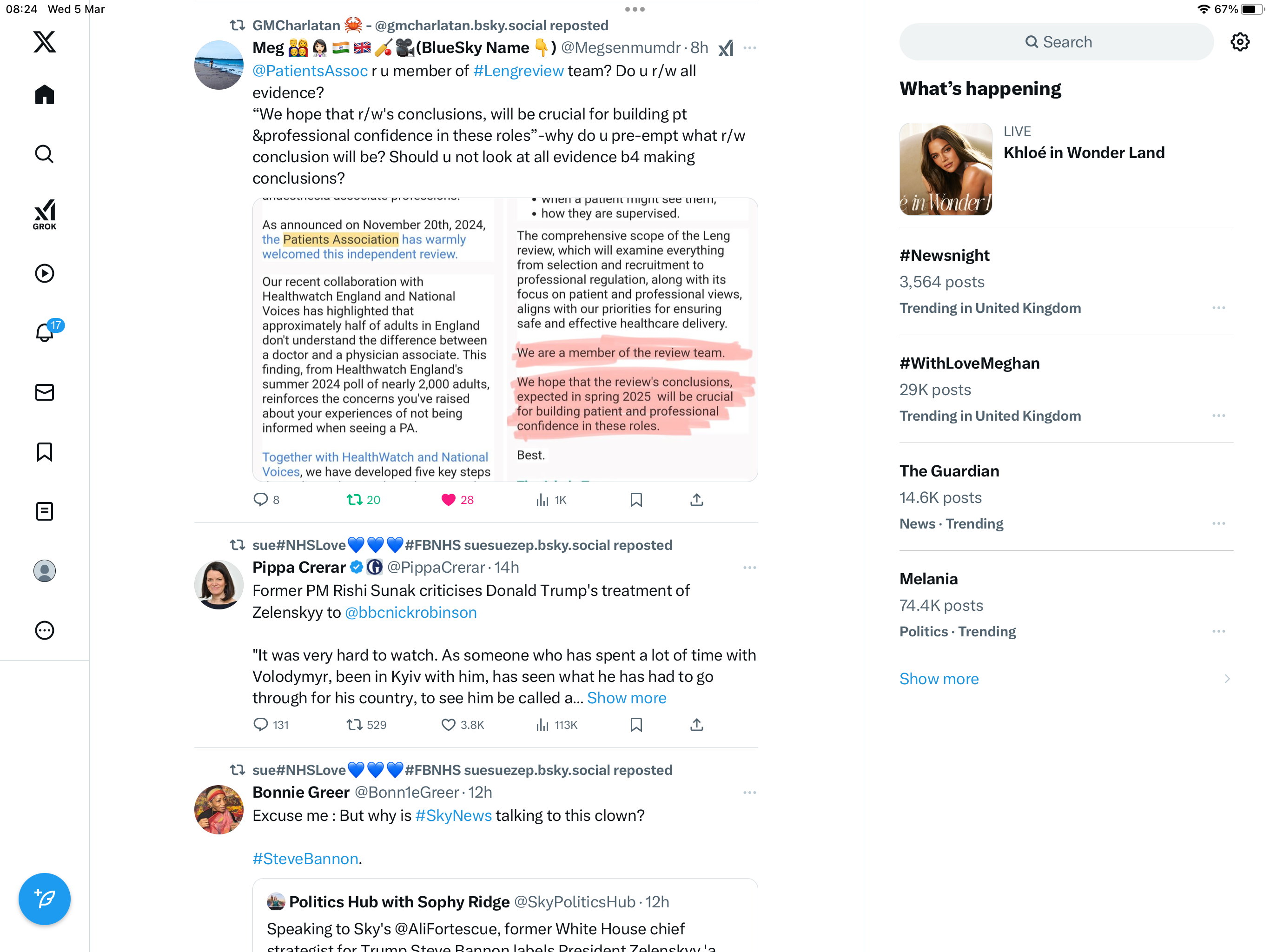Open the #SteveBannon hashtag link
Image resolution: width=1270 pixels, height=952 pixels.
click(305, 859)
